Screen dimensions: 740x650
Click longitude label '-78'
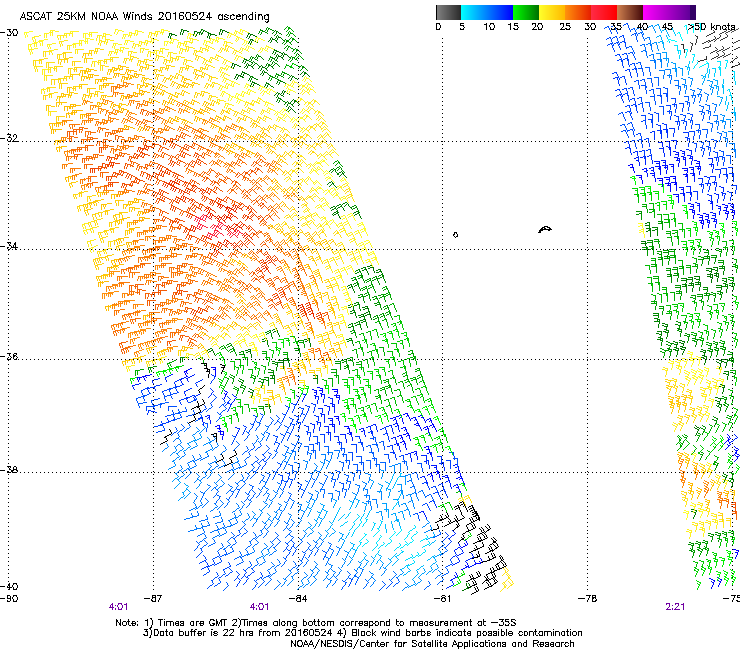[x=588, y=599]
